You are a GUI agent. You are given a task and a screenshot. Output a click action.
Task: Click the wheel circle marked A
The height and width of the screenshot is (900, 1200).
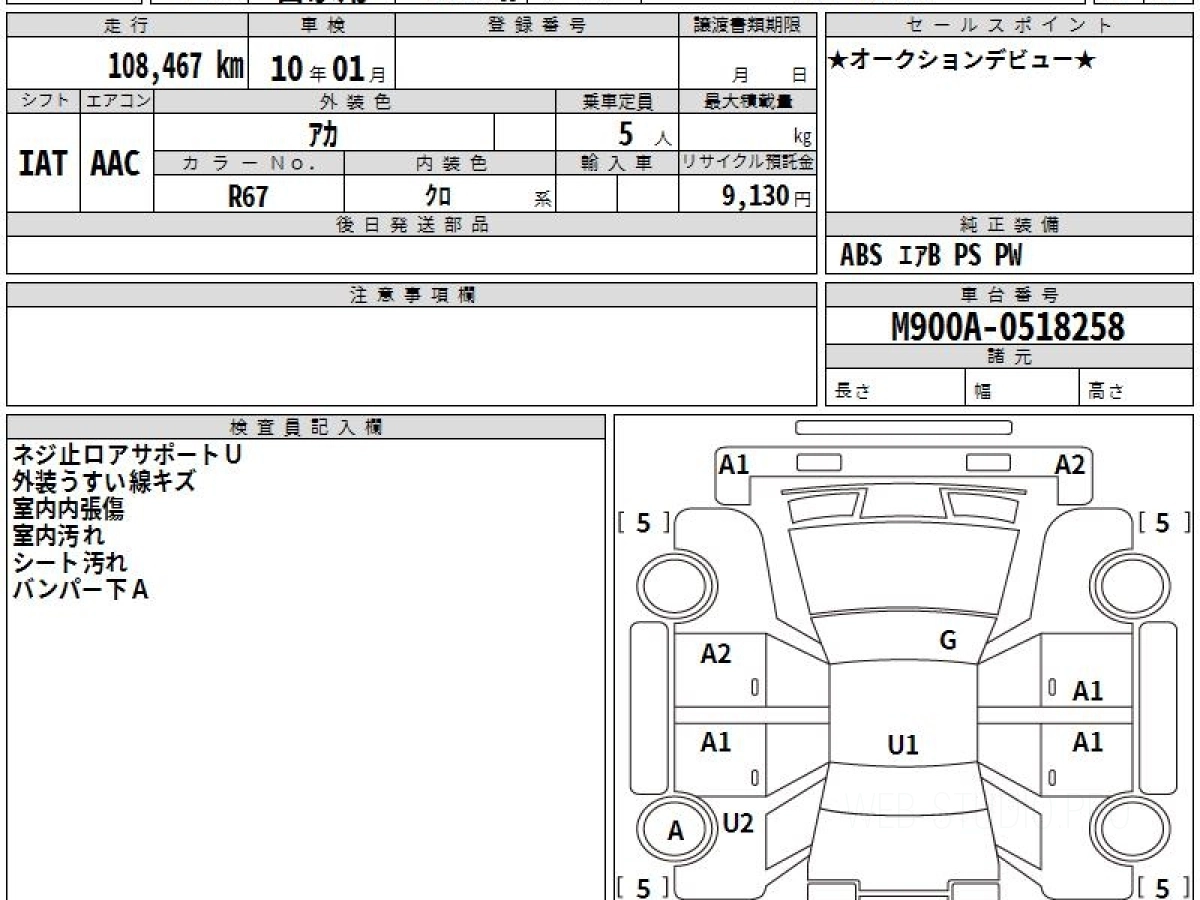tap(676, 830)
